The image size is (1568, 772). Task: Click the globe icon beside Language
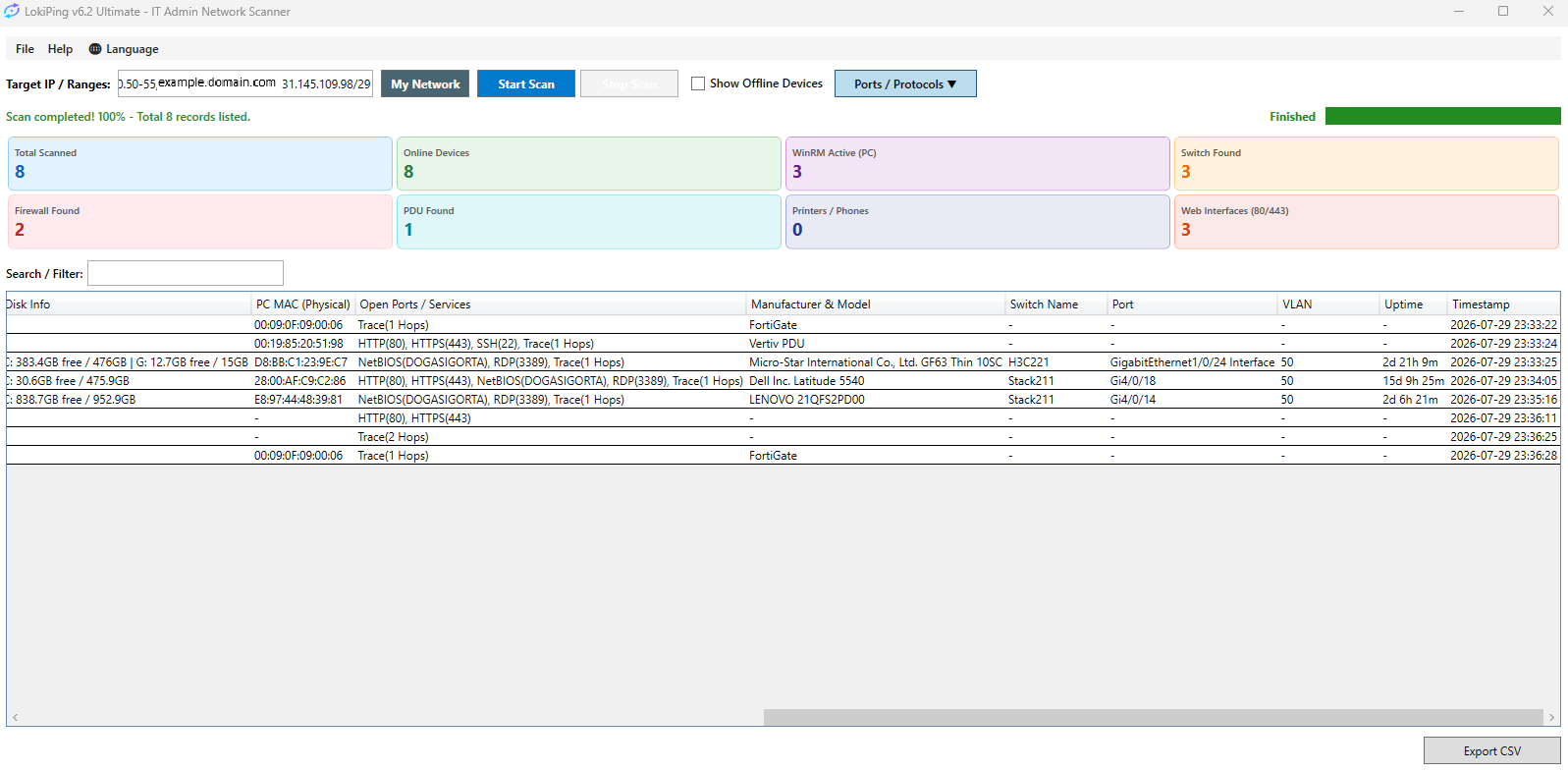tap(95, 49)
